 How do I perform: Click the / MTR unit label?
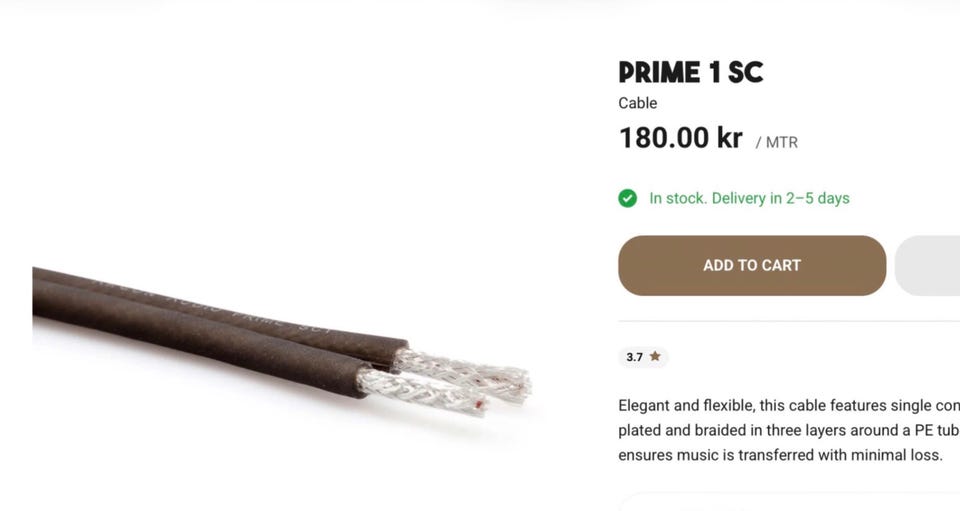click(x=776, y=143)
